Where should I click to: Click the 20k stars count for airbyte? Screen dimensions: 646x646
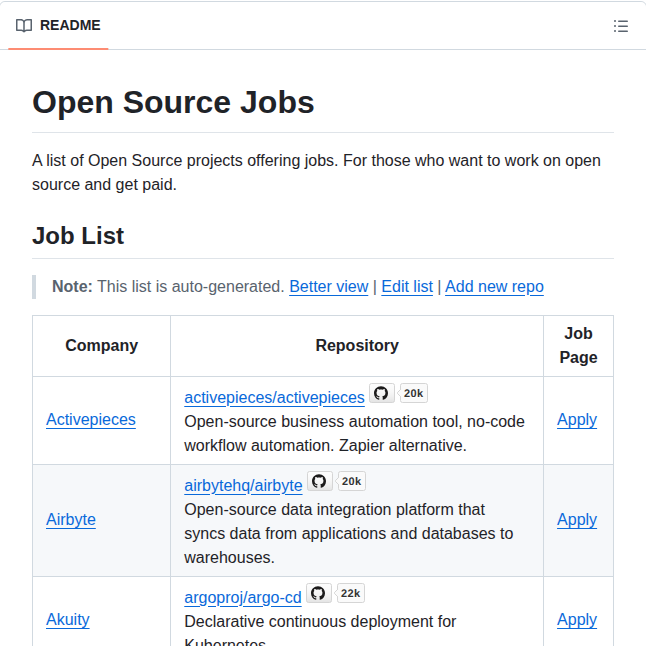pyautogui.click(x=351, y=481)
